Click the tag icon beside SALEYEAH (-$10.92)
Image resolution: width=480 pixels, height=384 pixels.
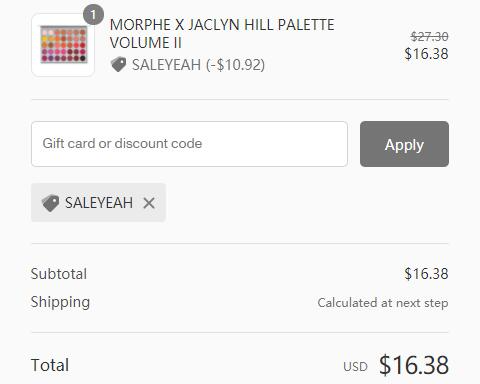(x=118, y=64)
